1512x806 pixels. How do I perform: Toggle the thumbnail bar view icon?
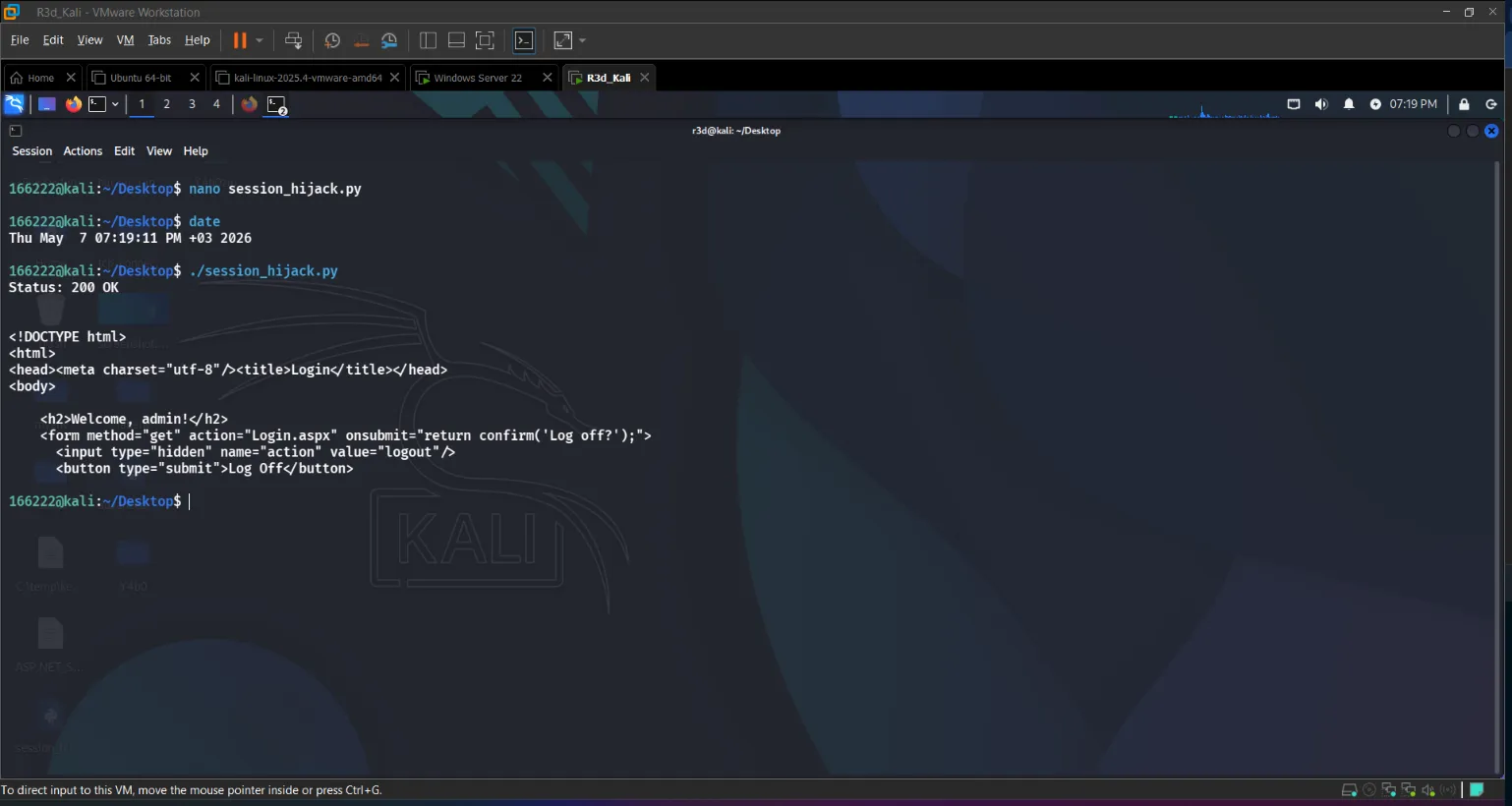click(x=456, y=40)
